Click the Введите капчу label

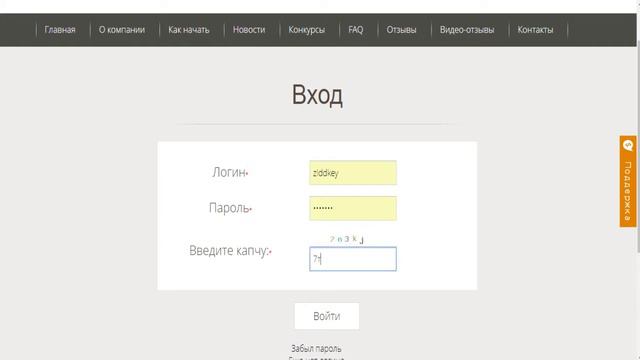pyautogui.click(x=230, y=251)
